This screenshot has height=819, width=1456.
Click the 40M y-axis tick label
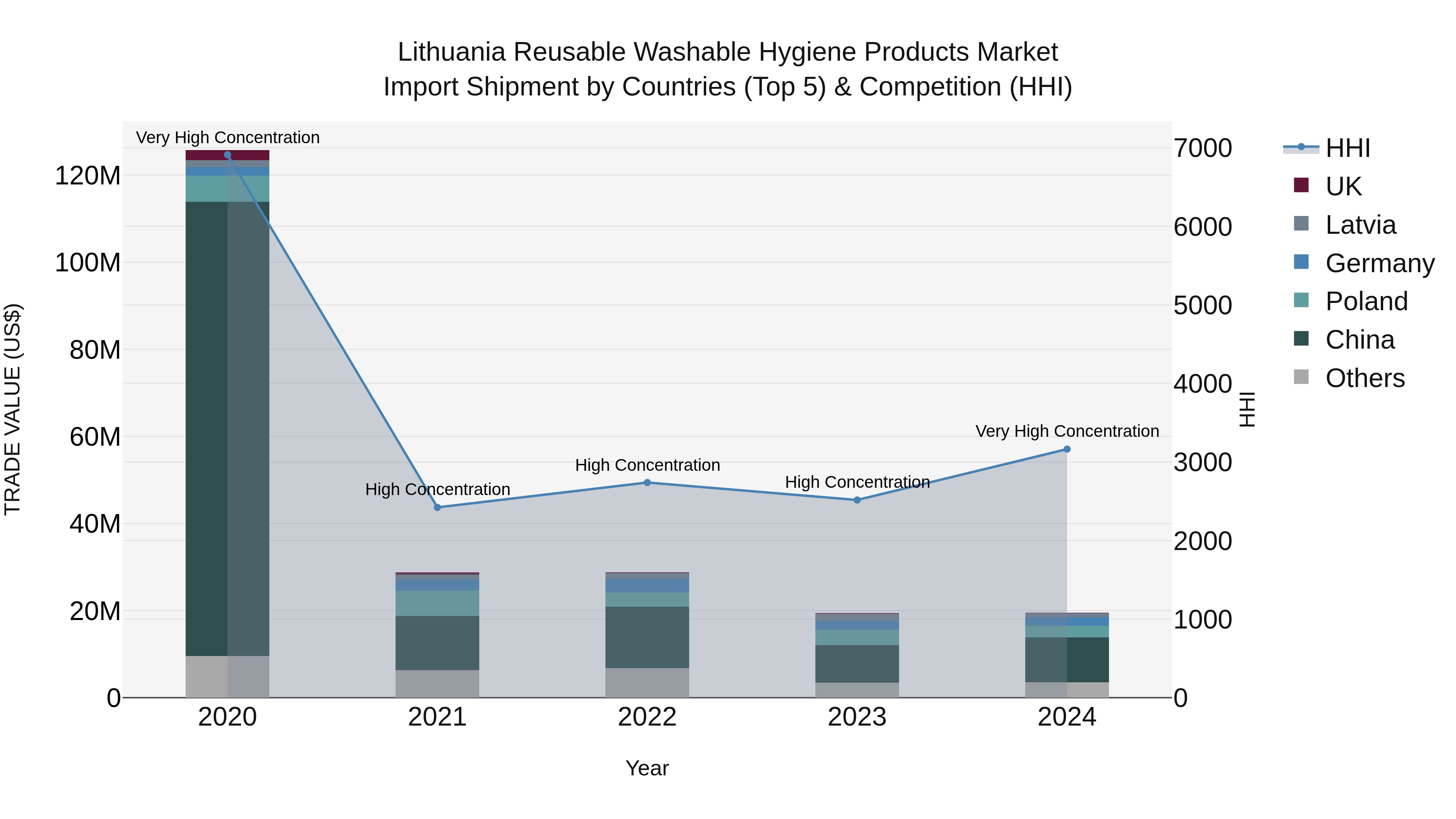pyautogui.click(x=95, y=524)
